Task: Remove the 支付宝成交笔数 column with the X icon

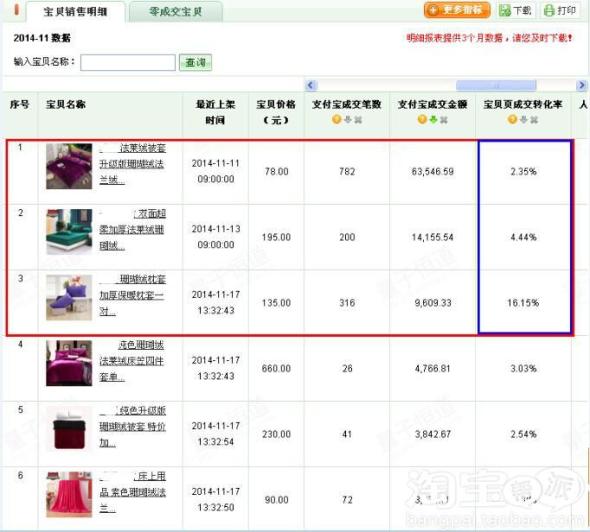Action: (x=358, y=120)
